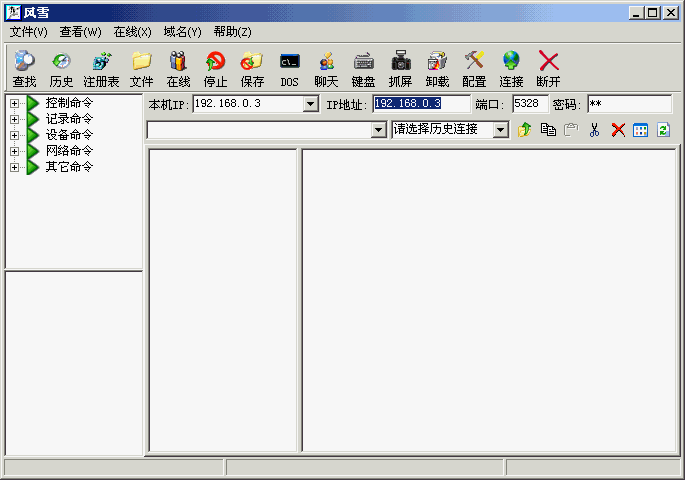Select the 其它命令 tree item
Viewport: 685px width, 480px height.
click(69, 167)
